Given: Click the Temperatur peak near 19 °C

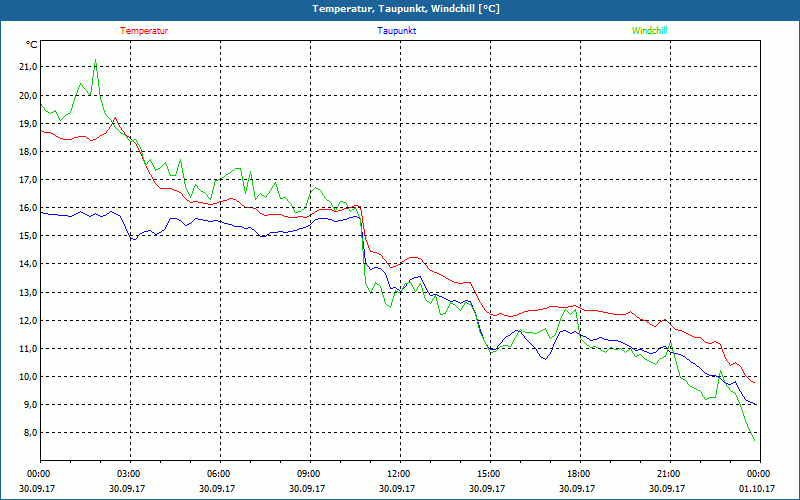Looking at the screenshot, I should tap(115, 118).
